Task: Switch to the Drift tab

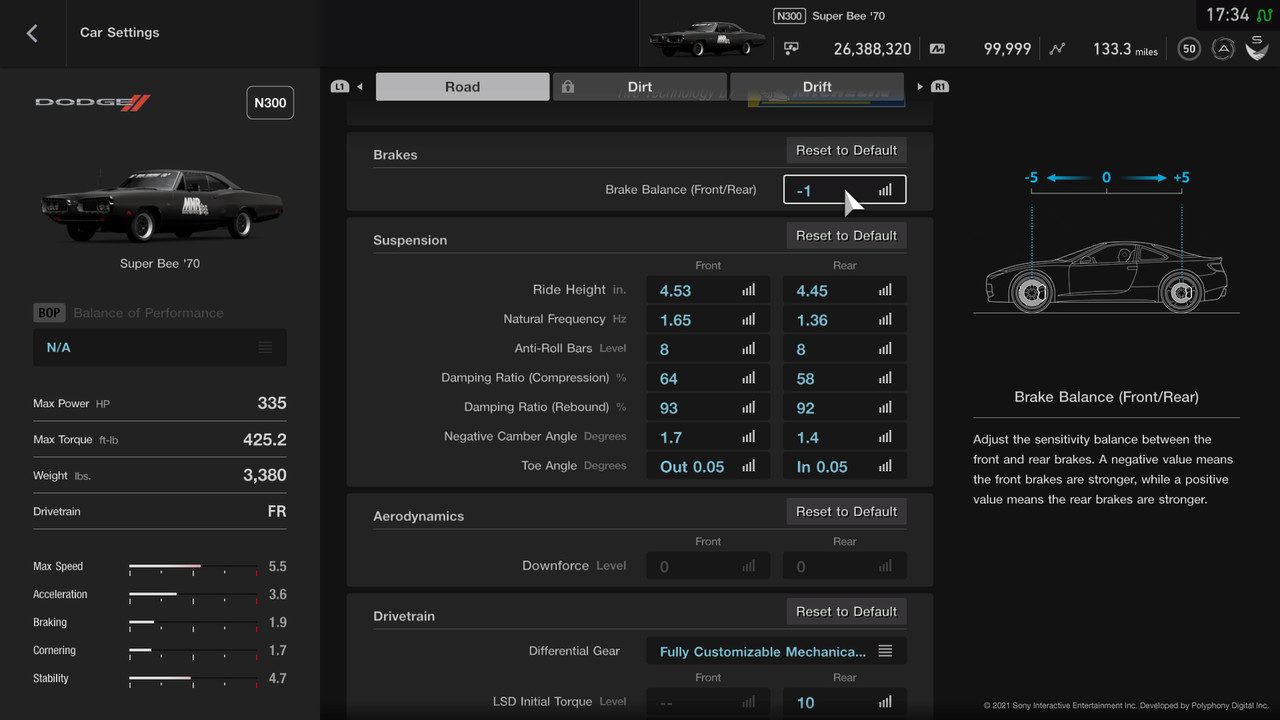Action: 817,87
